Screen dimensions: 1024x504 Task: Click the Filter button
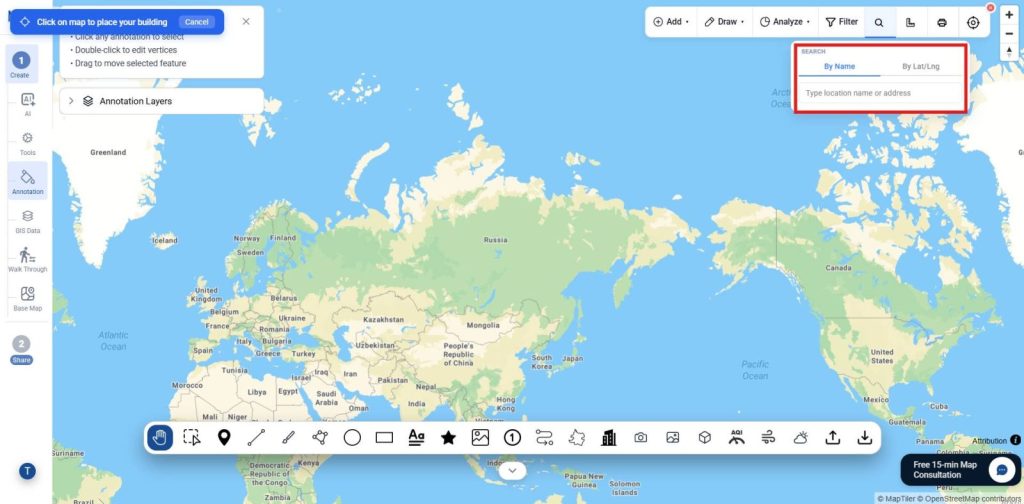click(842, 22)
